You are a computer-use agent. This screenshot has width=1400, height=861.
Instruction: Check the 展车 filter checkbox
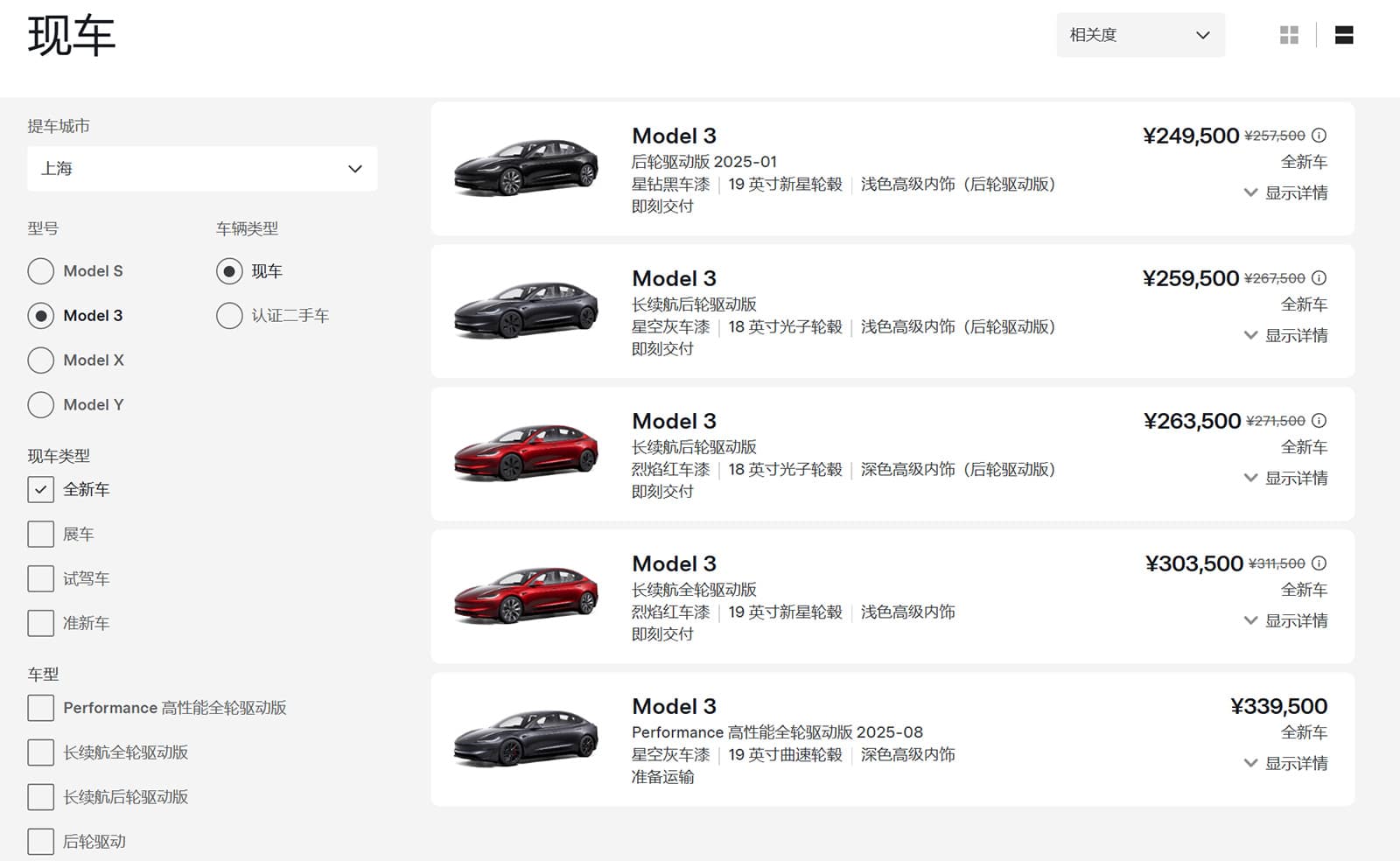click(x=40, y=533)
